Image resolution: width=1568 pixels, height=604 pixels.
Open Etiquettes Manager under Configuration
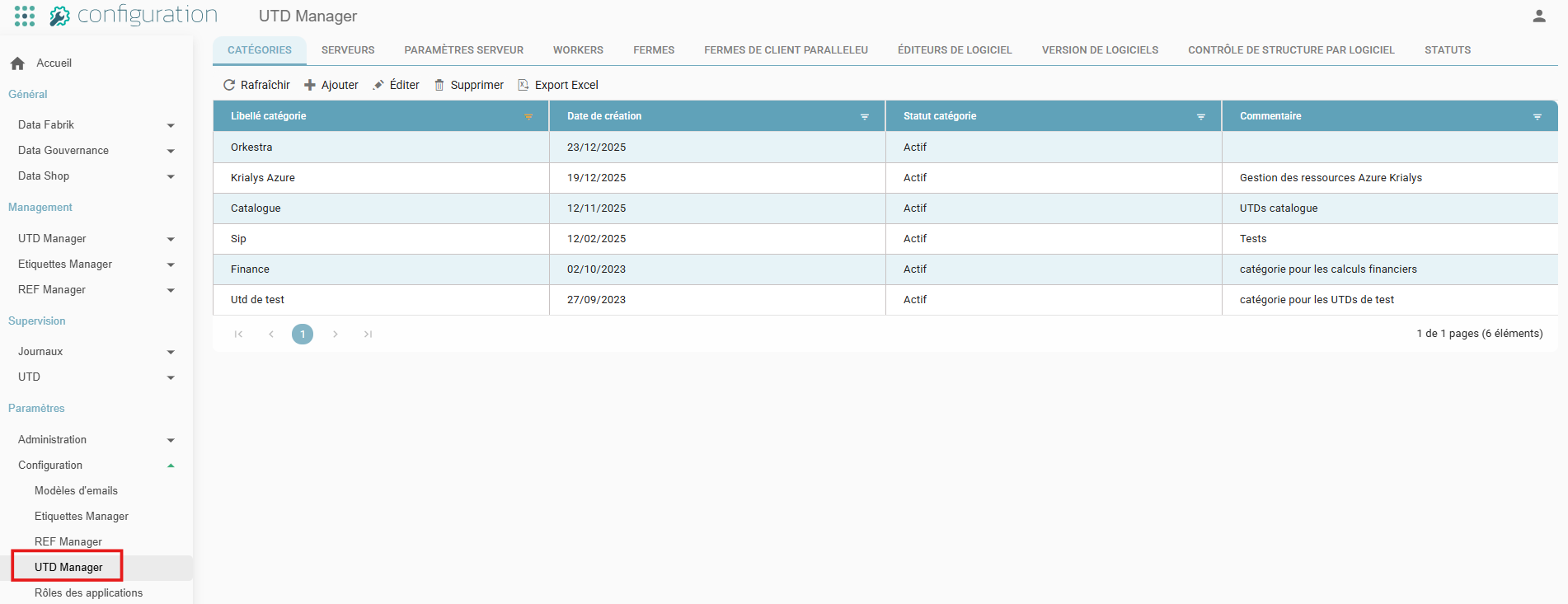coord(82,517)
